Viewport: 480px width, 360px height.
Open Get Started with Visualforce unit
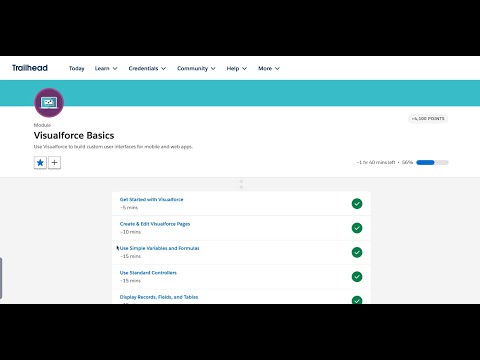pyautogui.click(x=151, y=199)
